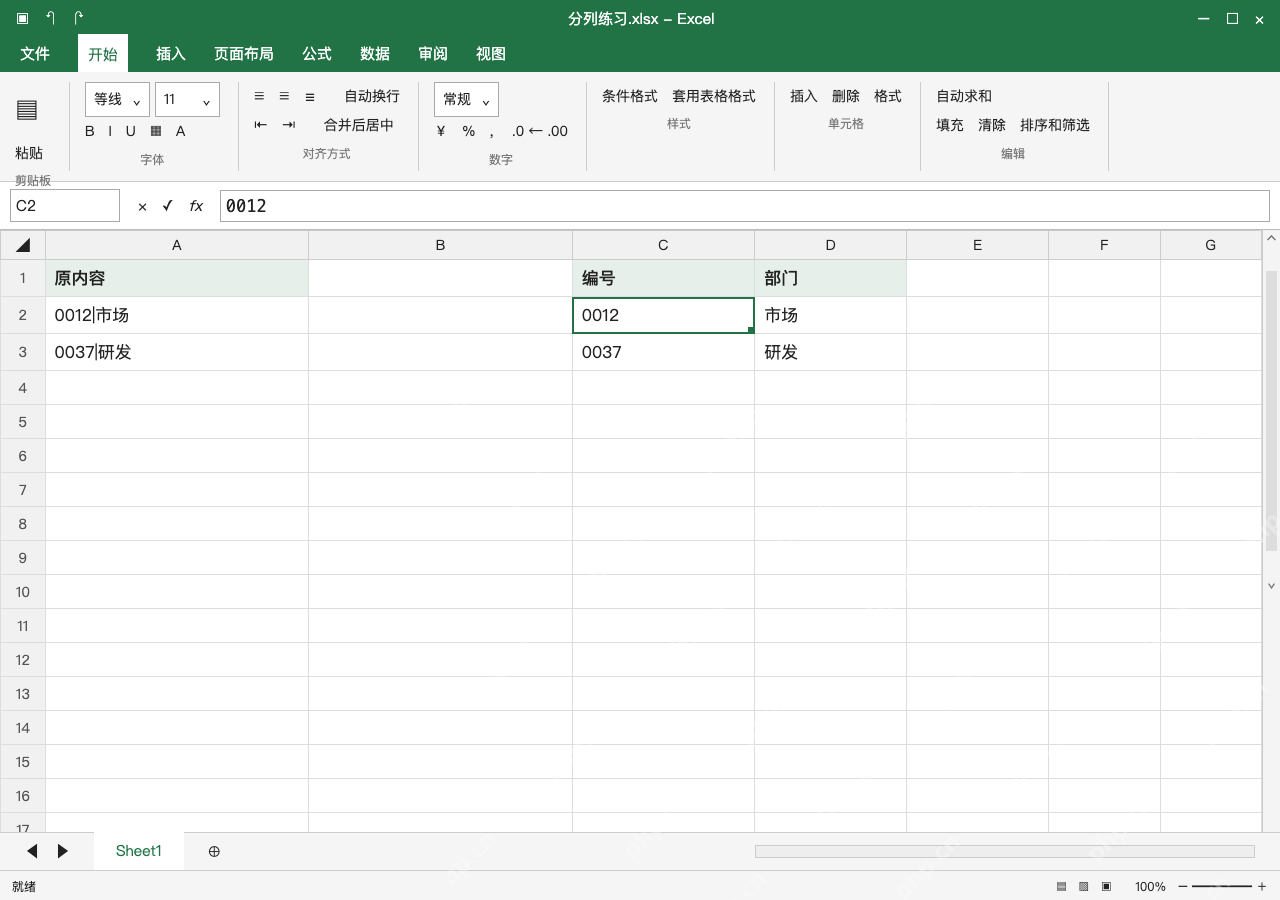Switch to the 公式 ribbon tab
This screenshot has width=1280, height=900.
tap(317, 54)
